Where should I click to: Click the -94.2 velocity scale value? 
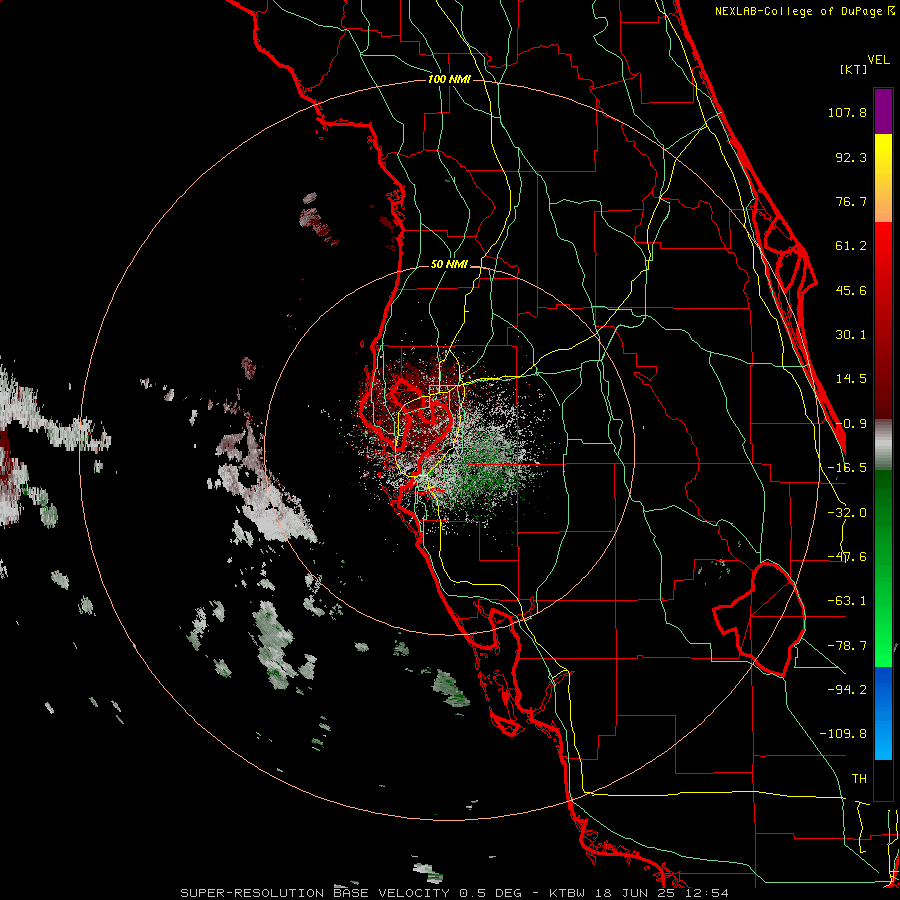click(847, 689)
